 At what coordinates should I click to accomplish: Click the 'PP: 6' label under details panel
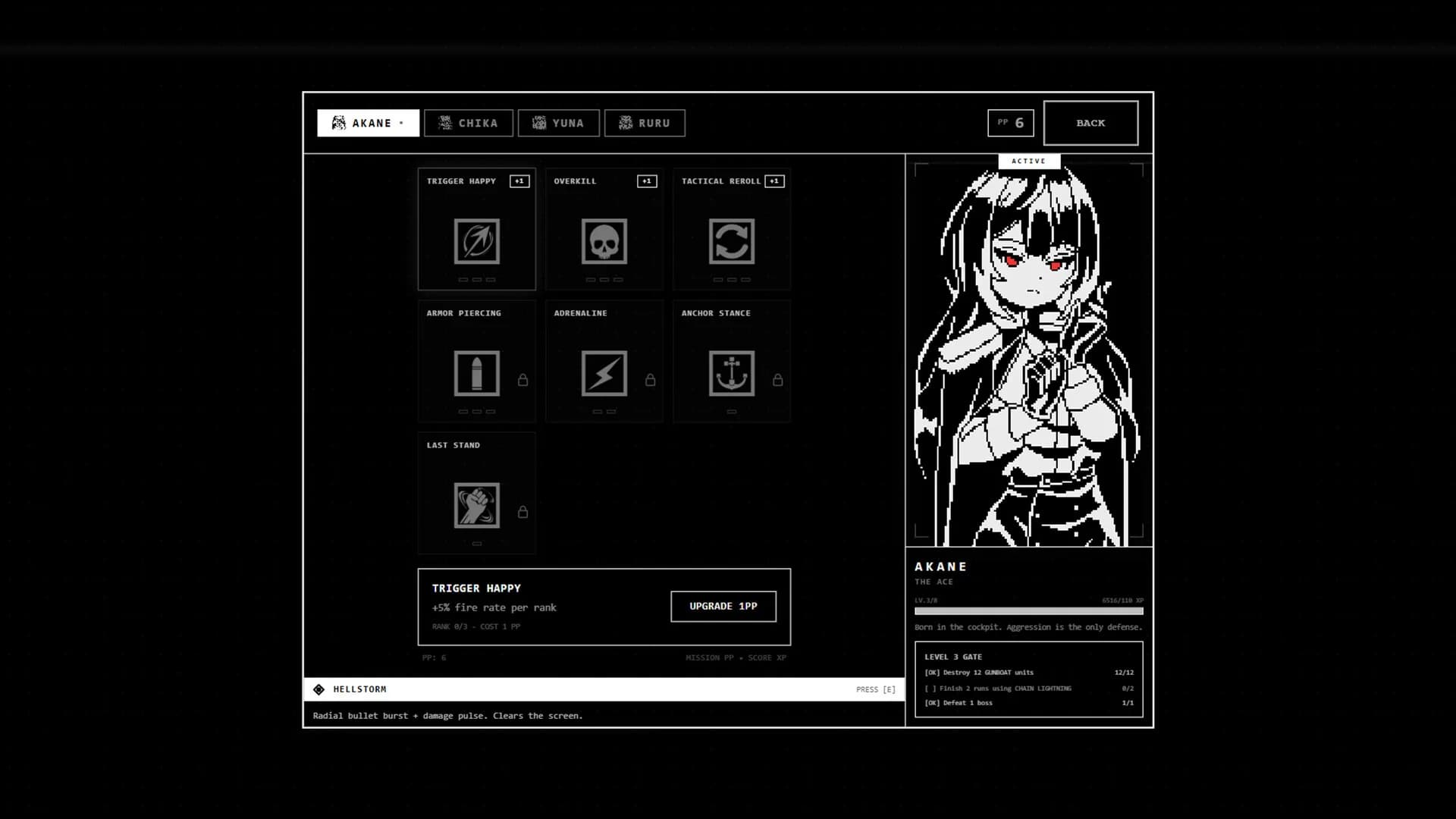click(x=434, y=657)
